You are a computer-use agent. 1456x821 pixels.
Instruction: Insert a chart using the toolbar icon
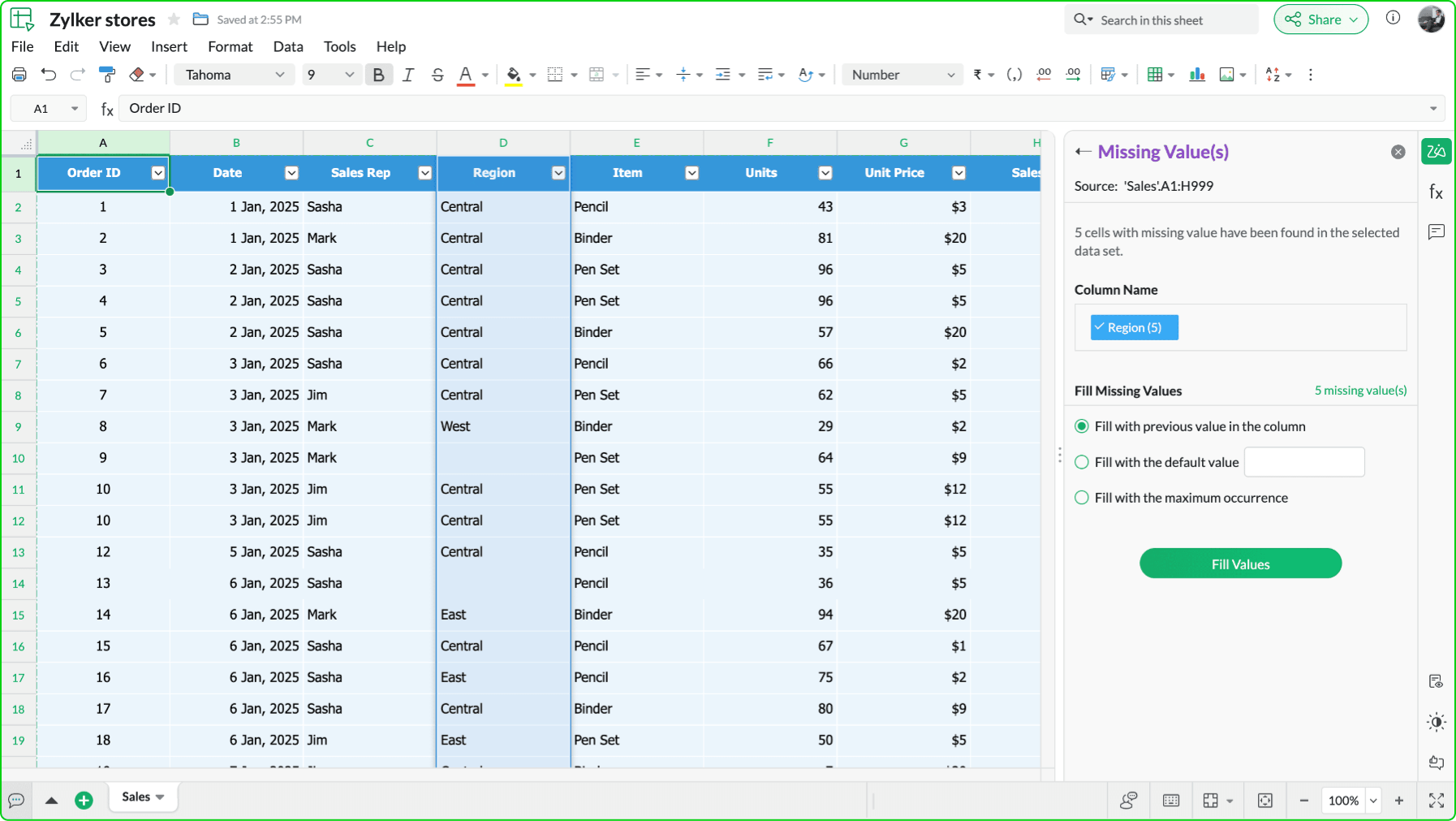tap(1197, 74)
